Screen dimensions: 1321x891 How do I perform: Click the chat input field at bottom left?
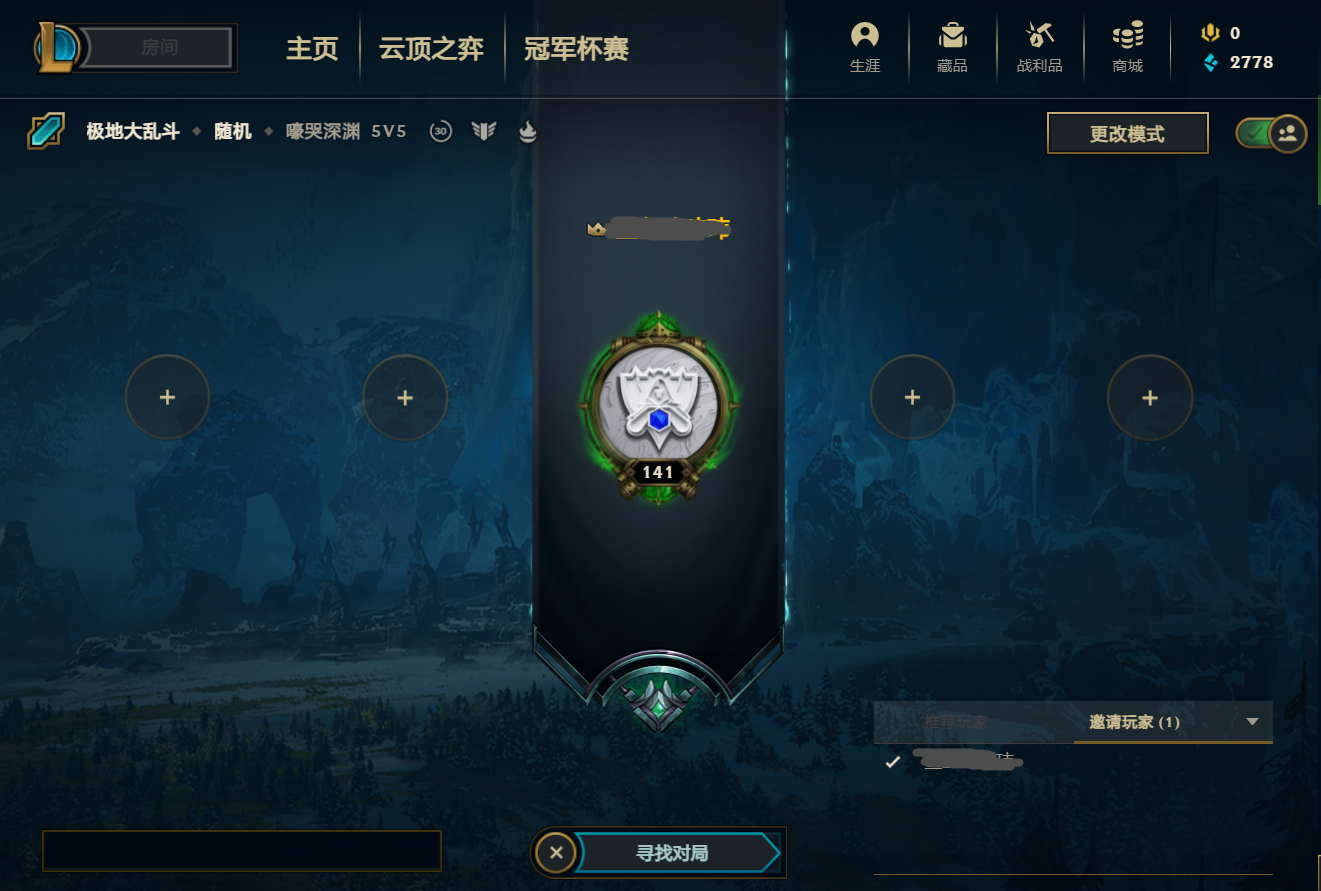click(242, 850)
